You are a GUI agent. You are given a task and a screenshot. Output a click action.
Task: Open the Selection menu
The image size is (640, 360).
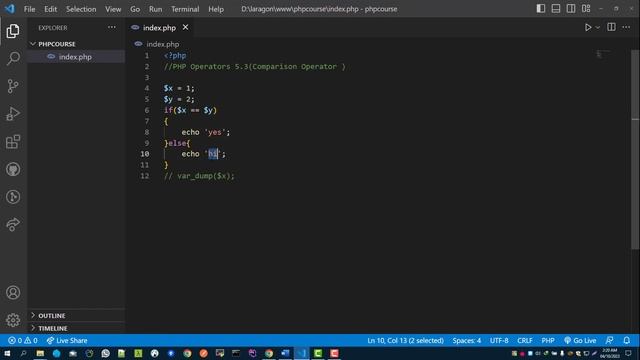click(x=81, y=9)
